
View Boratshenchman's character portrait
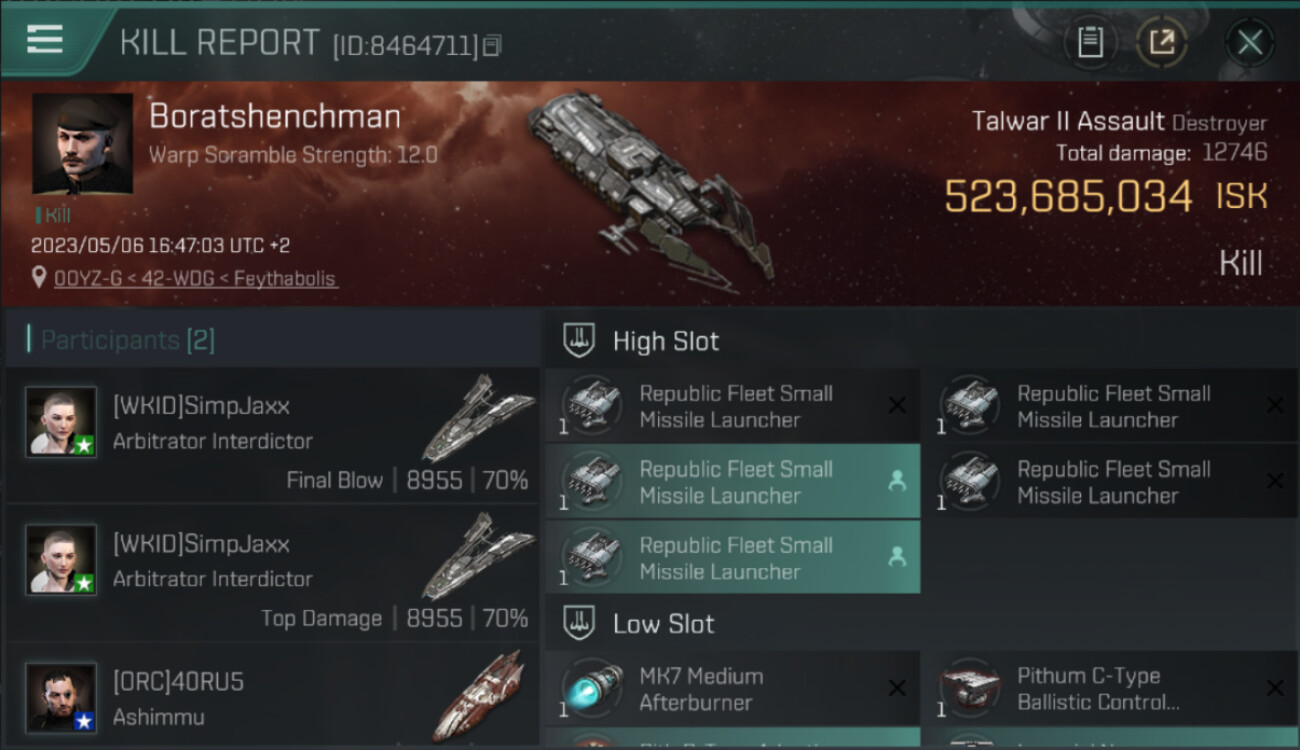point(82,144)
